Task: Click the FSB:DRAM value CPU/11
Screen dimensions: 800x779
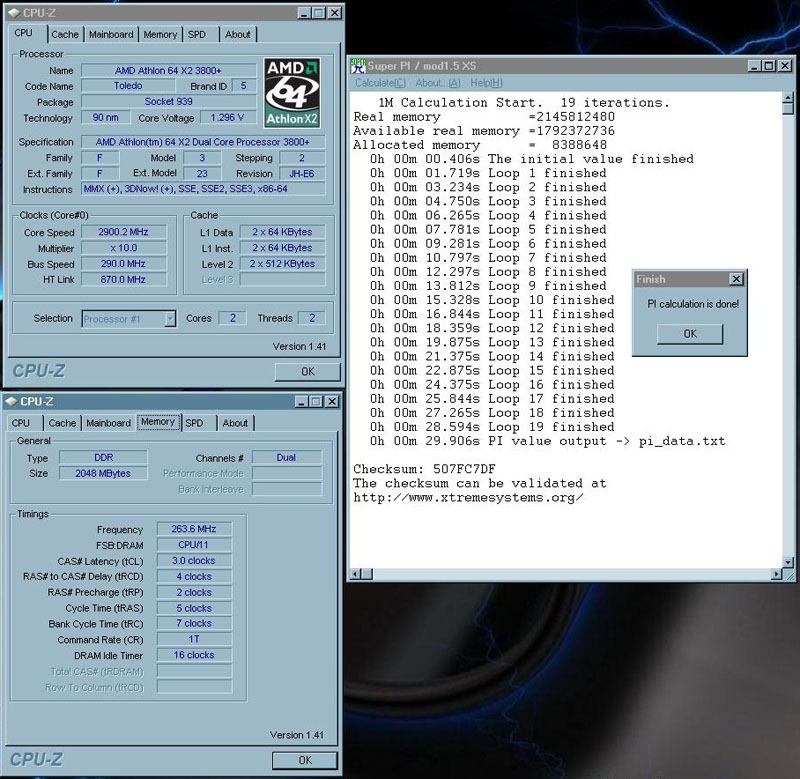Action: click(194, 545)
